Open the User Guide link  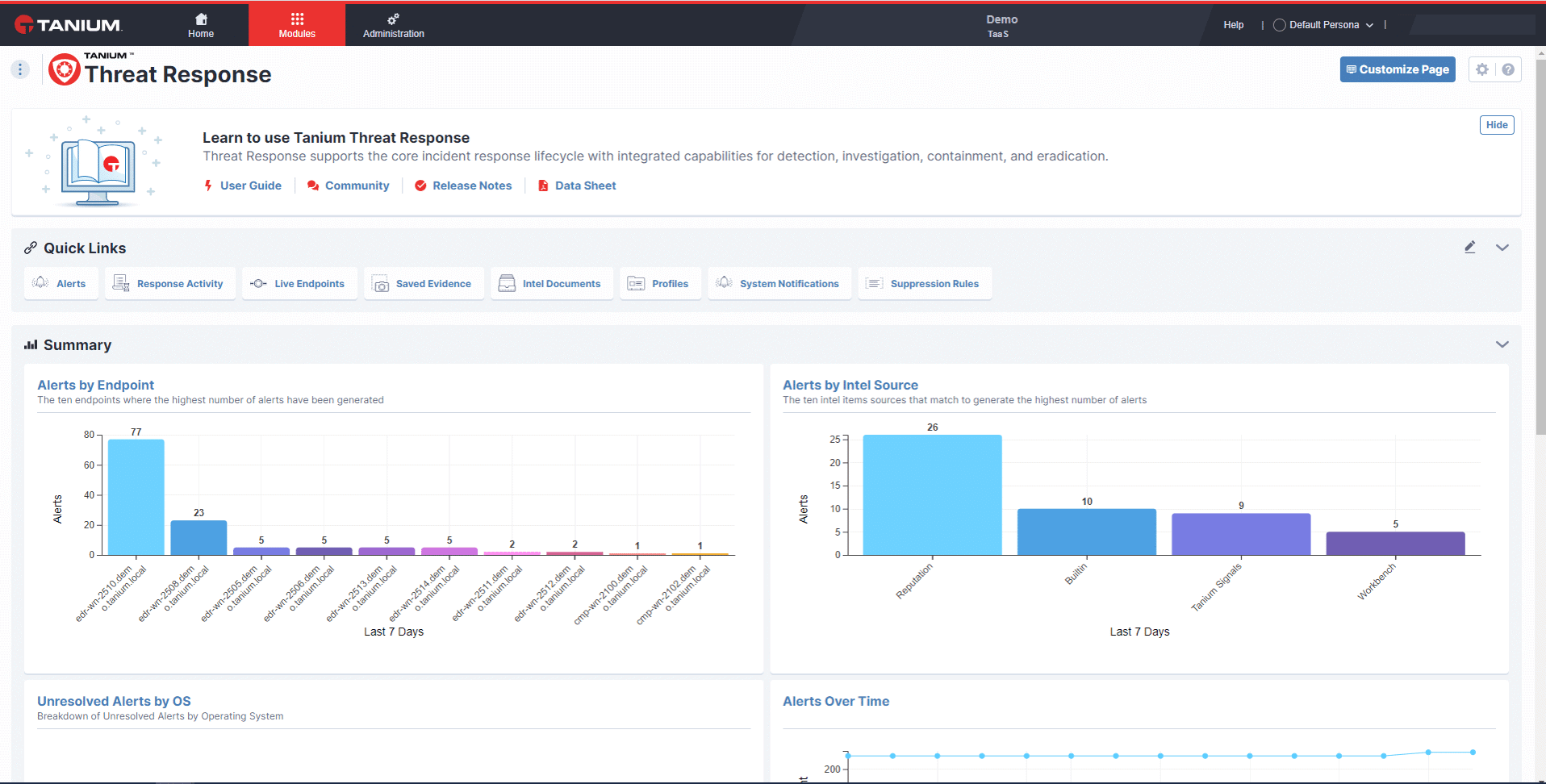[251, 186]
